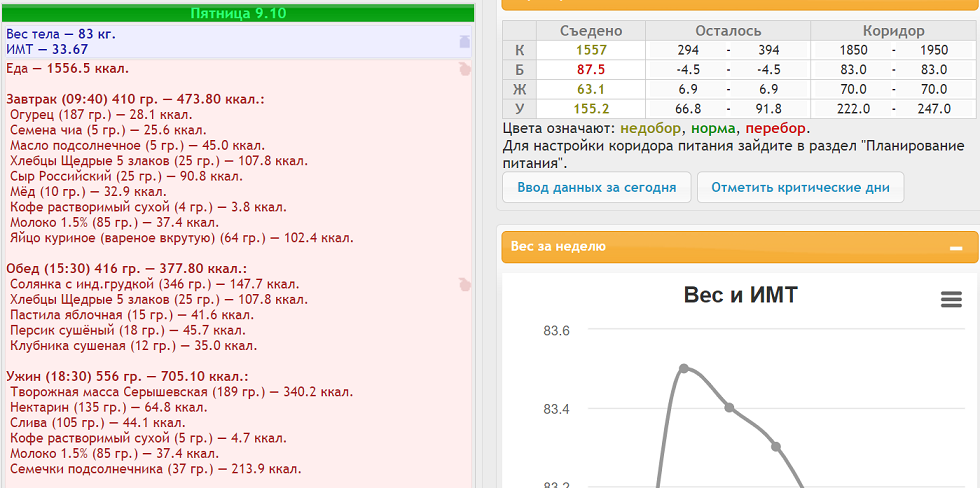Screen dimensions: 980x488
Task: Click the Вес и ИМТ chart title
Action: pyautogui.click(x=741, y=295)
